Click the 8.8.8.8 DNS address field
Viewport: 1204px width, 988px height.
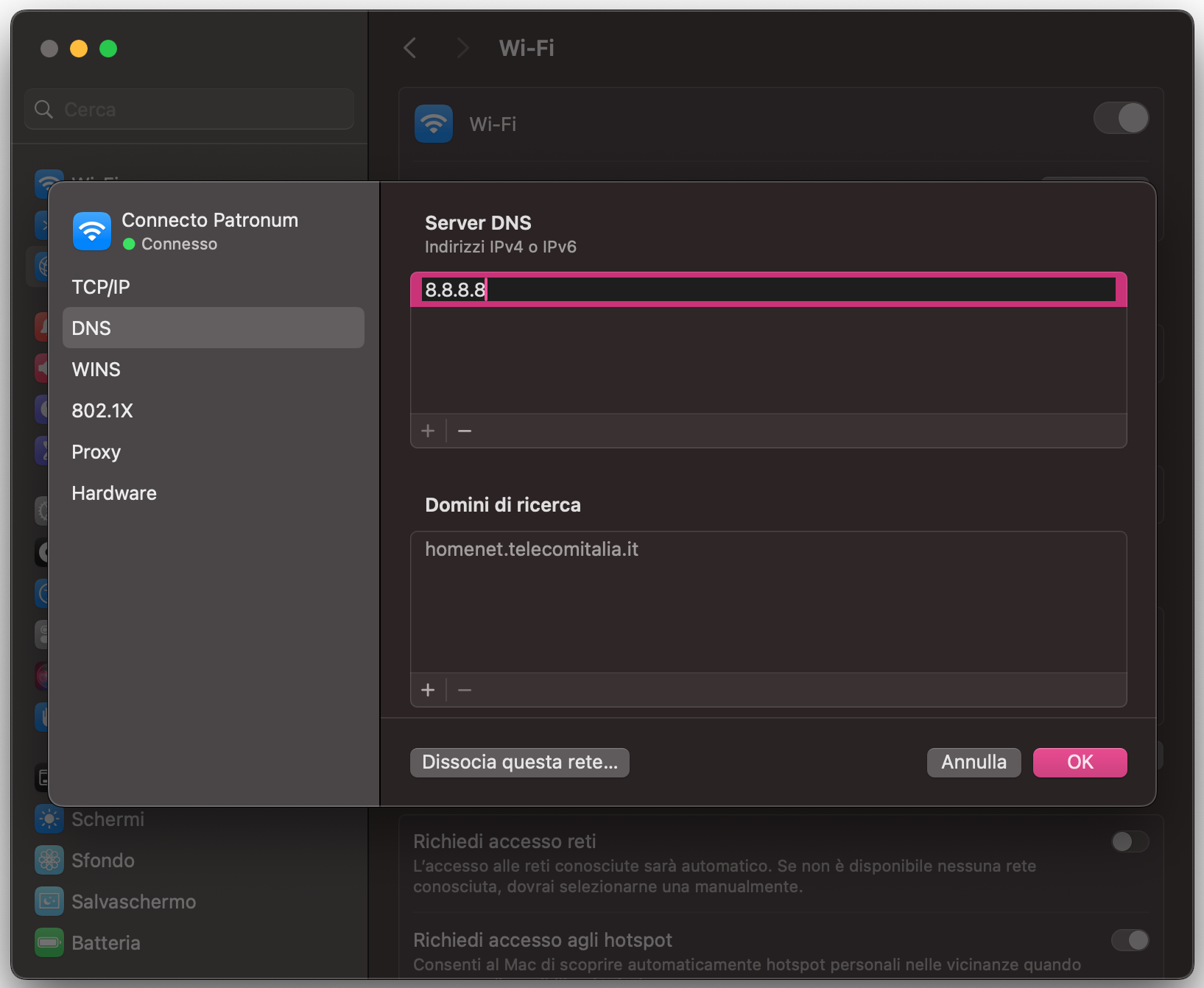(766, 289)
